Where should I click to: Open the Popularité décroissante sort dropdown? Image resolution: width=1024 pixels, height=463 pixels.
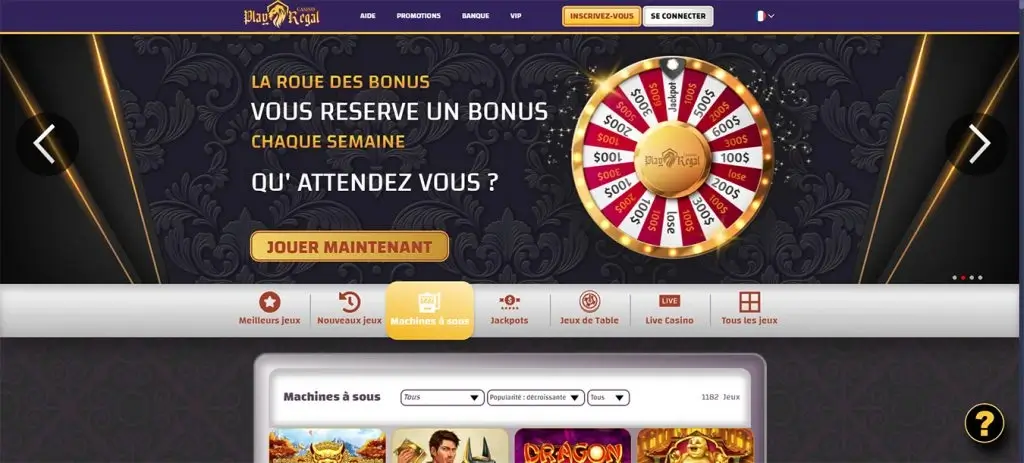[x=536, y=397]
